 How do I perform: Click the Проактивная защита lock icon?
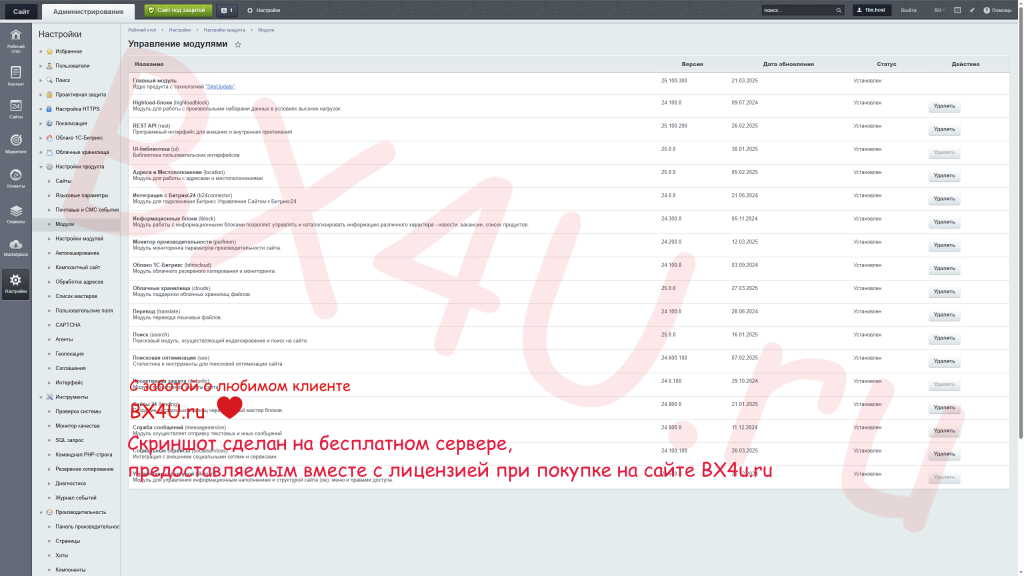coord(49,95)
